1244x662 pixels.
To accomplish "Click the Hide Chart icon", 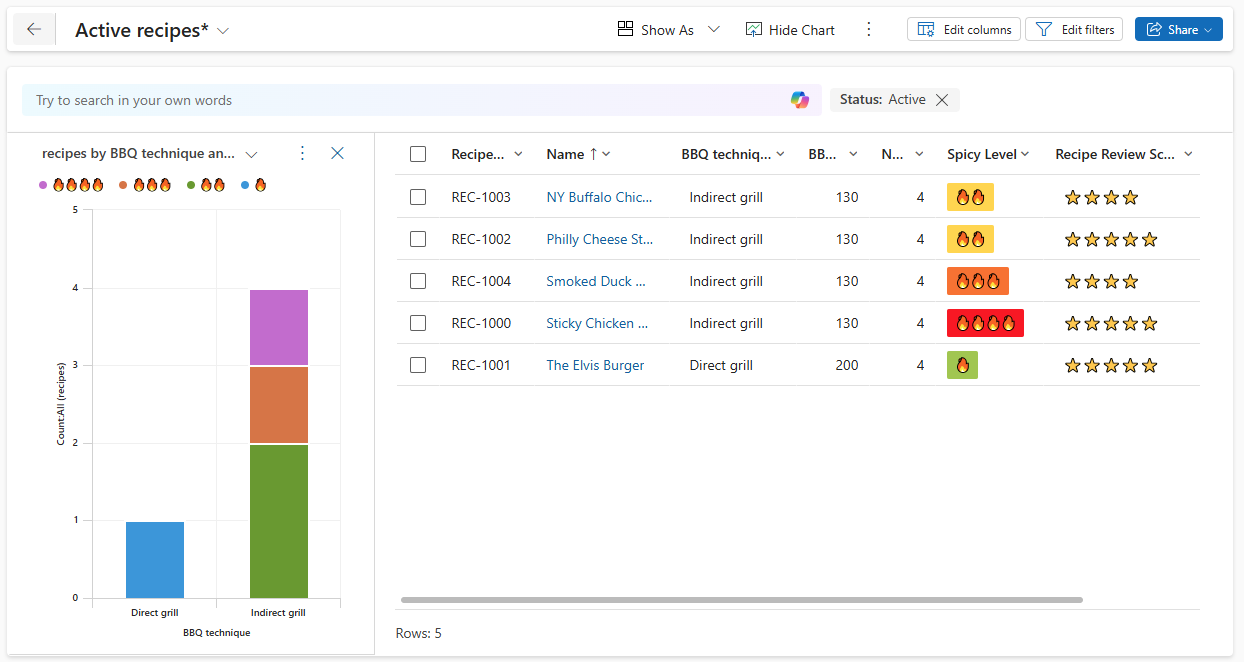I will tap(753, 29).
